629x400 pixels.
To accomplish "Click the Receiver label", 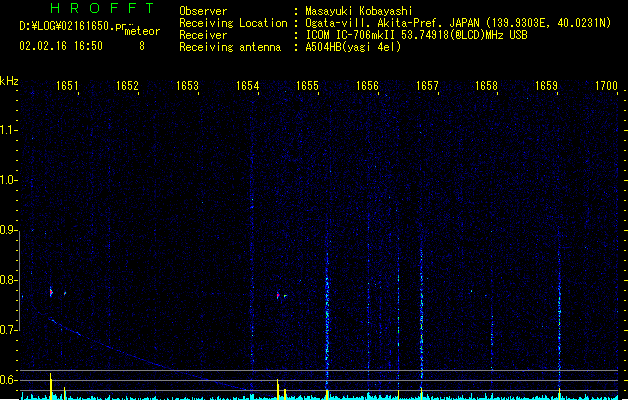I will pos(203,35).
